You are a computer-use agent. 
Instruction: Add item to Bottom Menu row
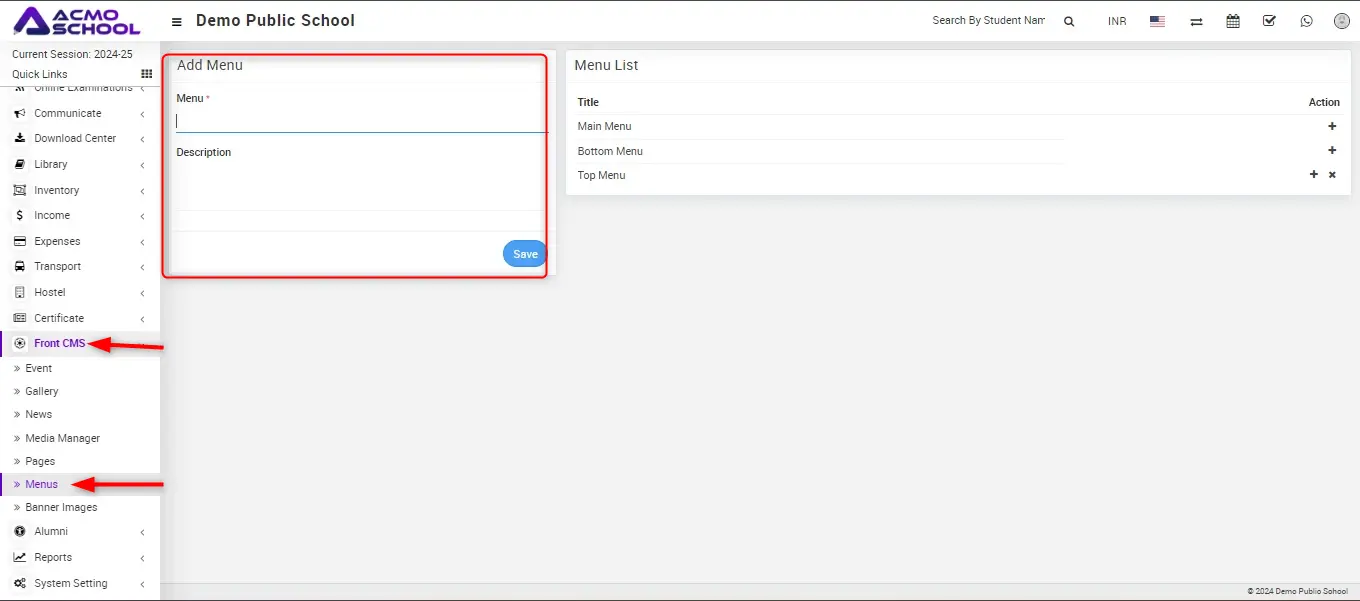pyautogui.click(x=1332, y=151)
